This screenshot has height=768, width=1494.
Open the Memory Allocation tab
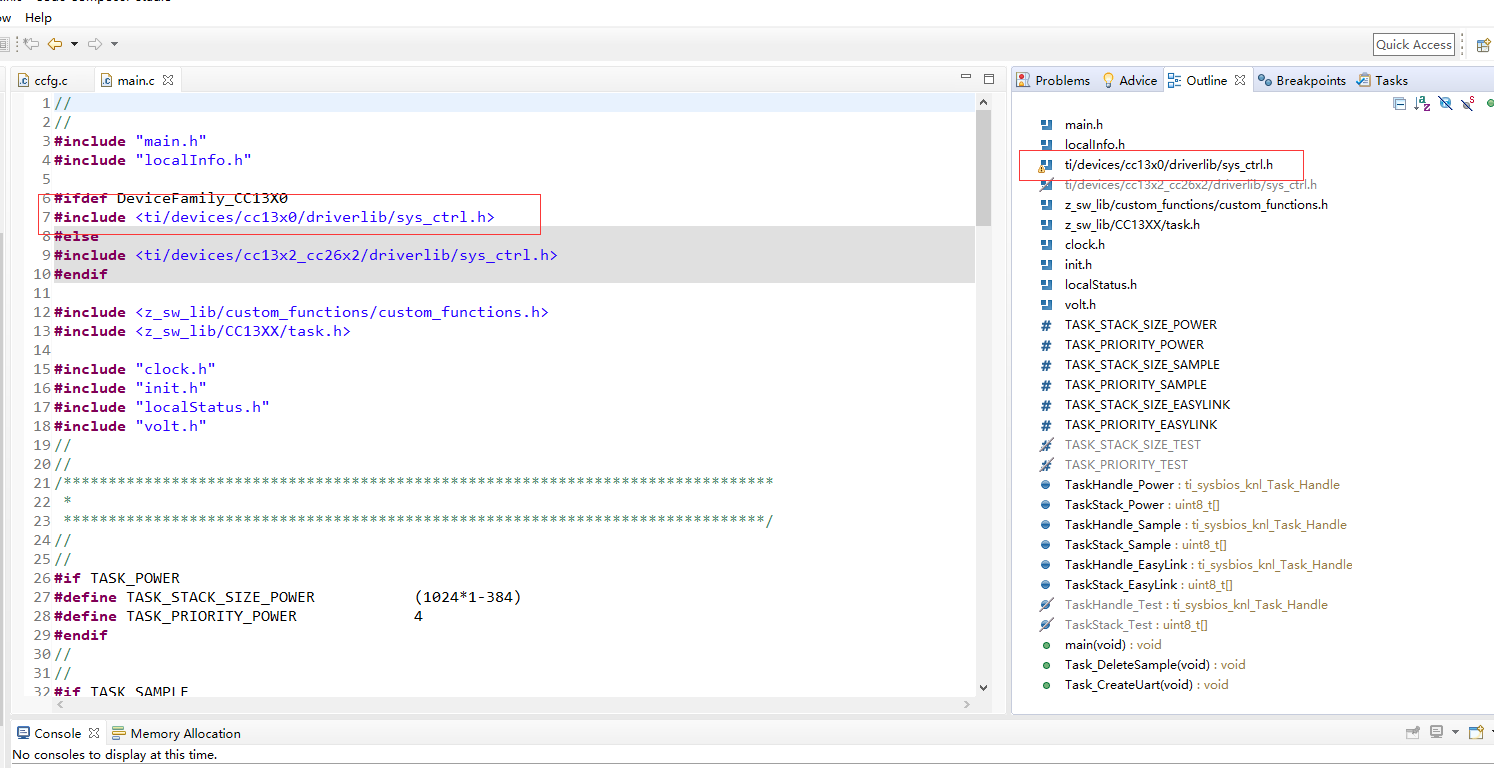(x=176, y=733)
